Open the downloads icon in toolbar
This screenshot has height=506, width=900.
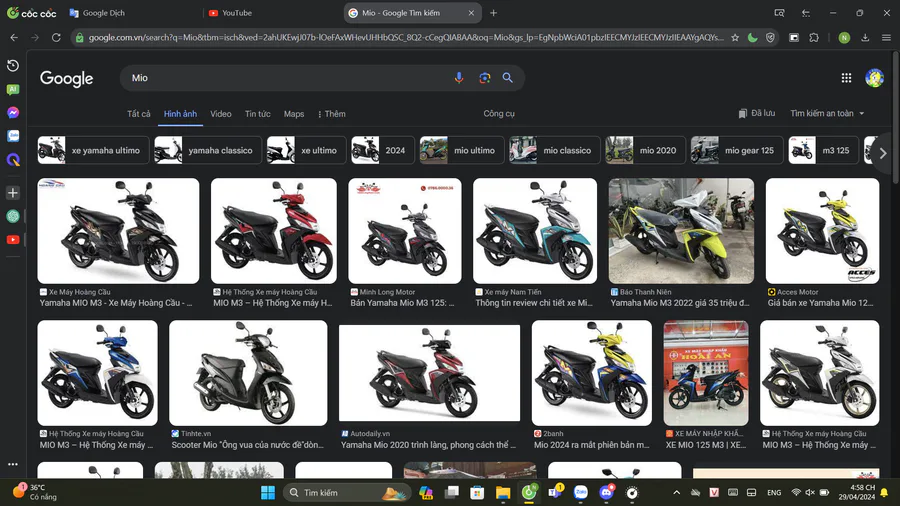(x=865, y=38)
